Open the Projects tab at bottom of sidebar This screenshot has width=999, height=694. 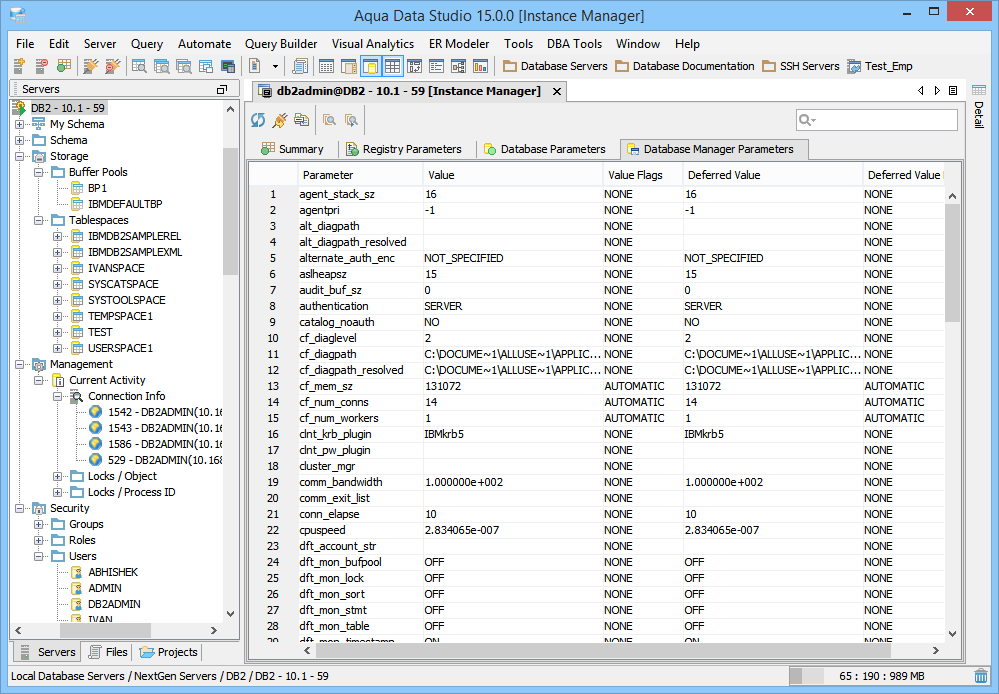pos(169,652)
